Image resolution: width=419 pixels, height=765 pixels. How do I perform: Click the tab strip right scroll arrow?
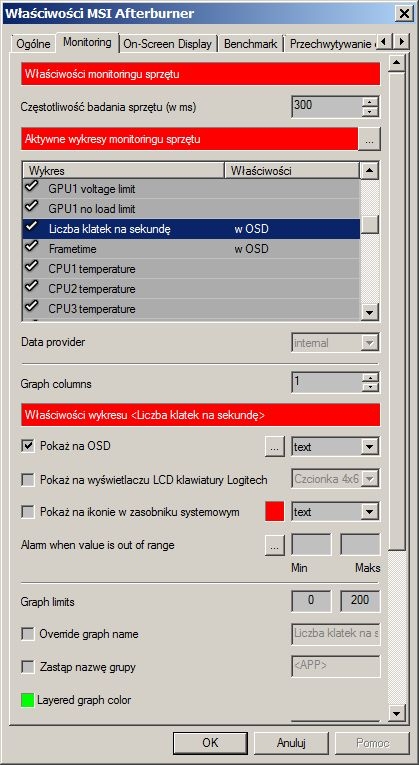[401, 41]
